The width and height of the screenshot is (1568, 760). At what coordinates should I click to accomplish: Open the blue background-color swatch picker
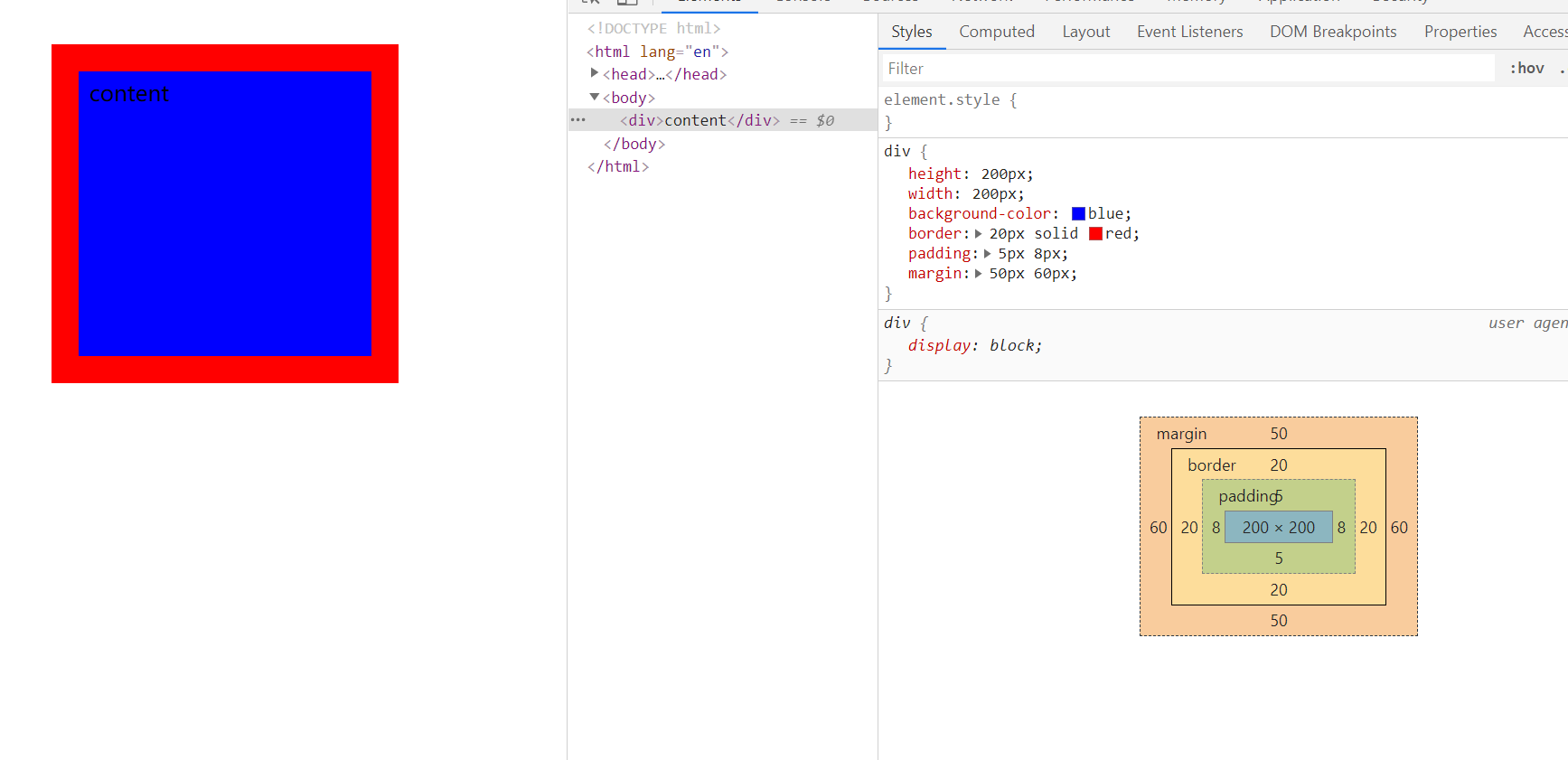click(x=1078, y=214)
